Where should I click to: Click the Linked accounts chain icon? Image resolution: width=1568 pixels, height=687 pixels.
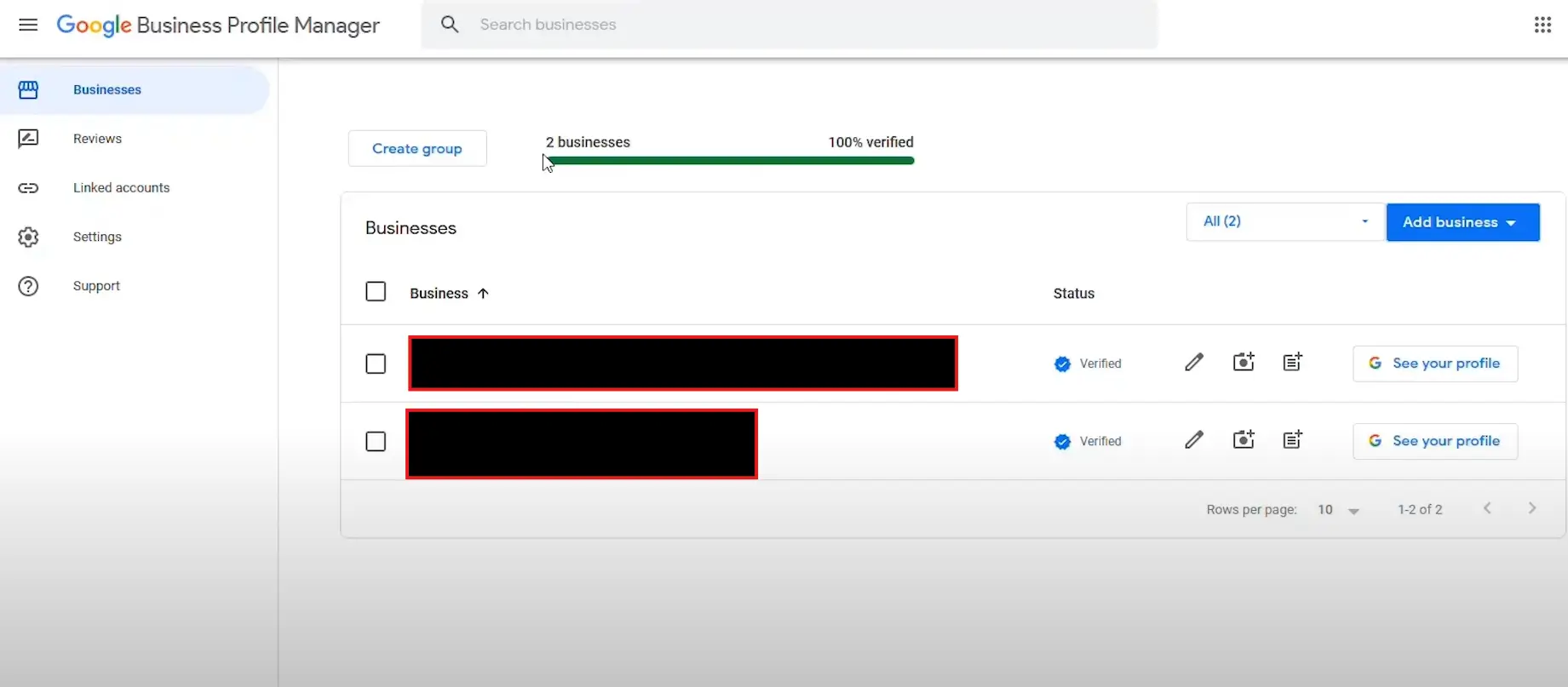pos(28,188)
